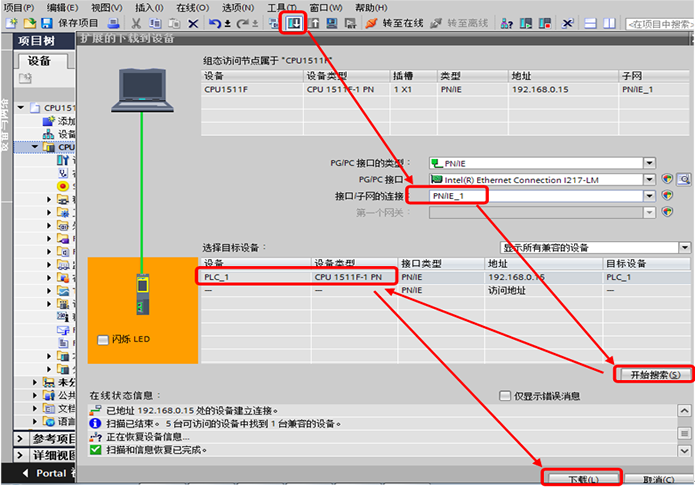Open the 在线(O) menu
Image resolution: width=695 pixels, height=488 pixels.
[192, 8]
